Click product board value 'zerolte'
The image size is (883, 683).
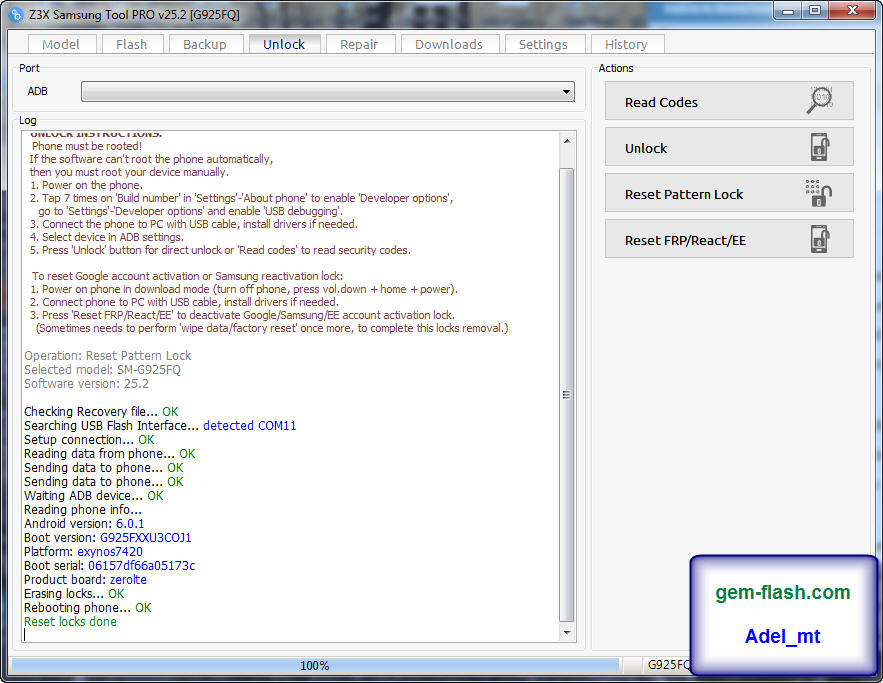128,580
